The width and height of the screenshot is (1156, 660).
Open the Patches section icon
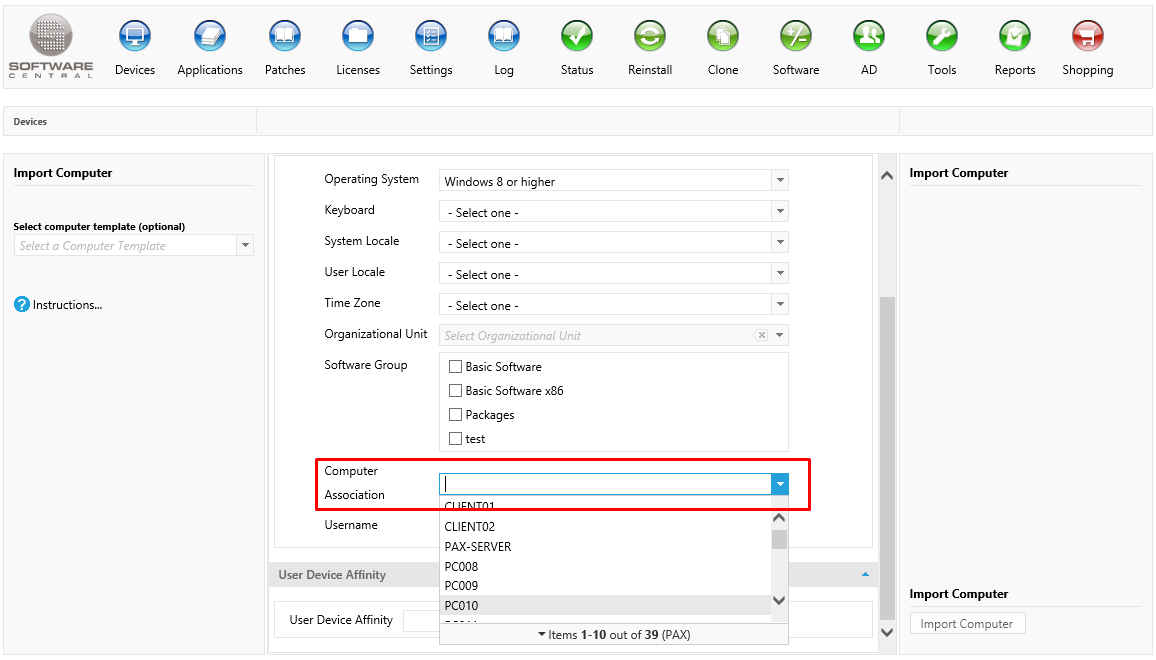(285, 38)
